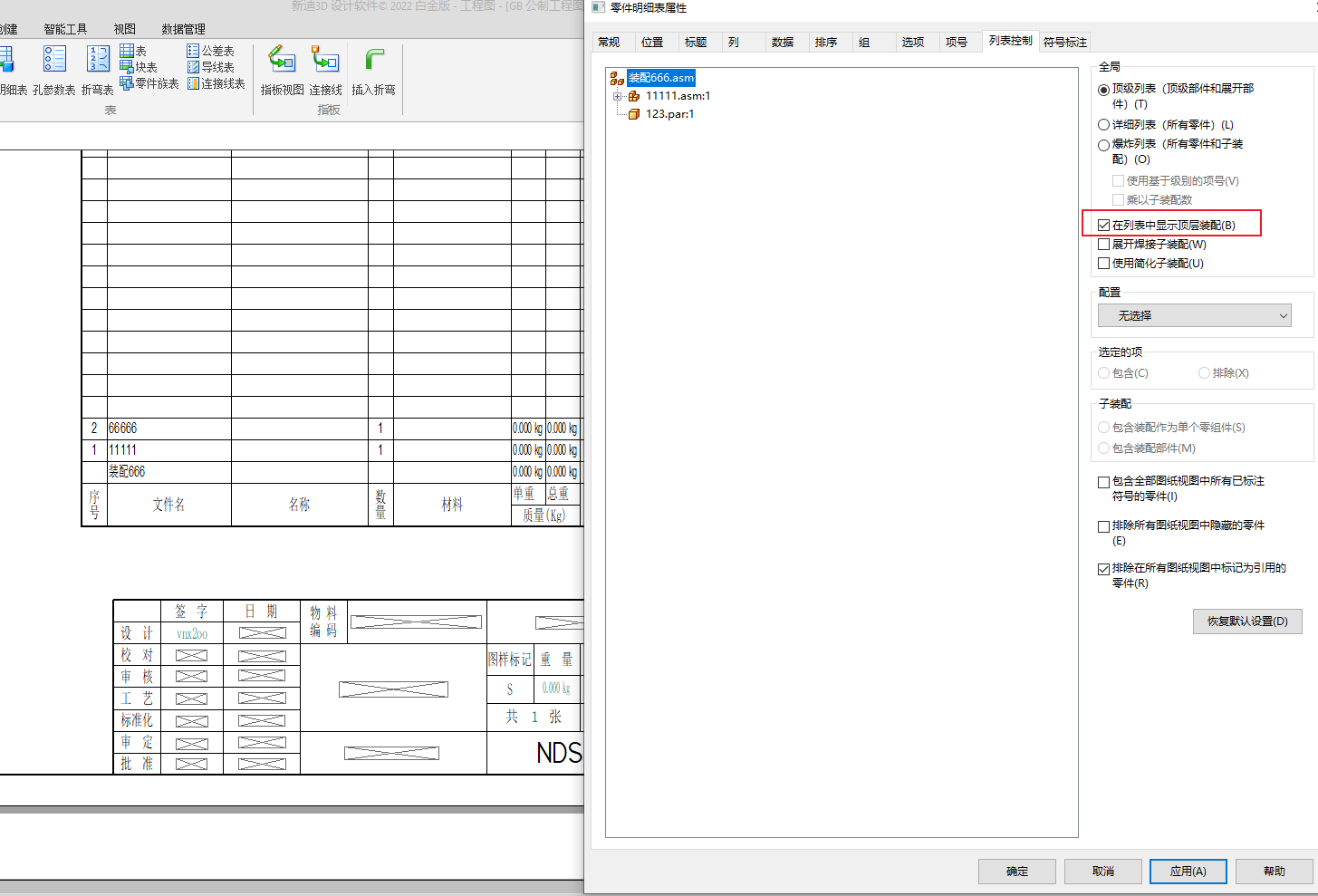Open the 符号标注 tab
The width and height of the screenshot is (1318, 896).
point(1064,43)
